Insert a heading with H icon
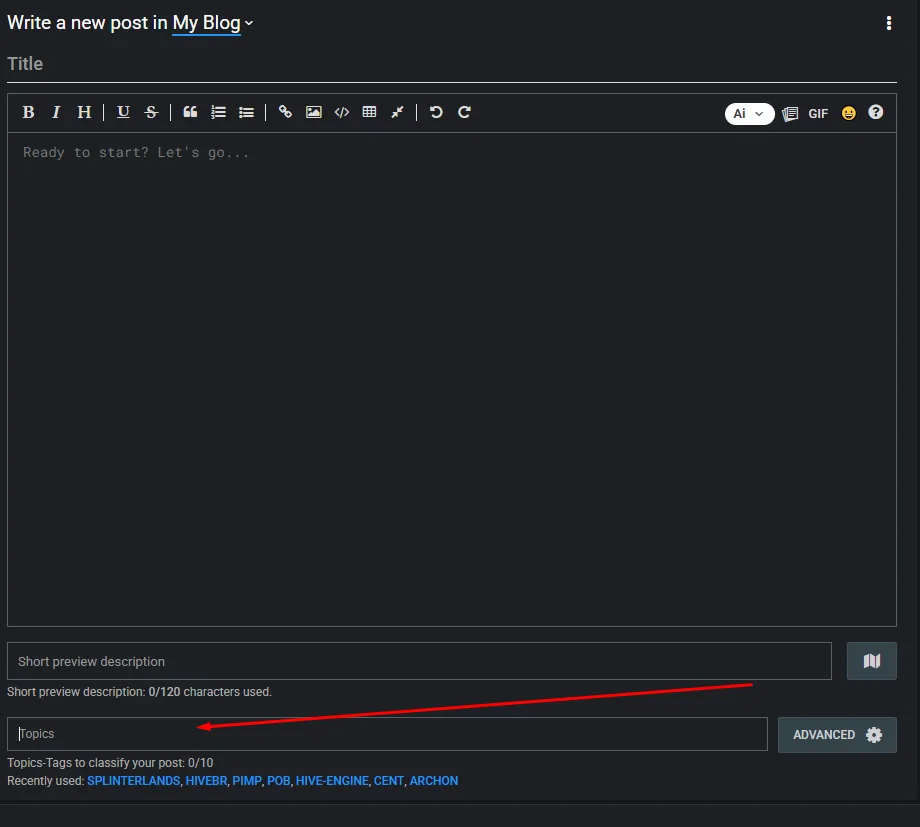This screenshot has width=920, height=827. click(84, 112)
